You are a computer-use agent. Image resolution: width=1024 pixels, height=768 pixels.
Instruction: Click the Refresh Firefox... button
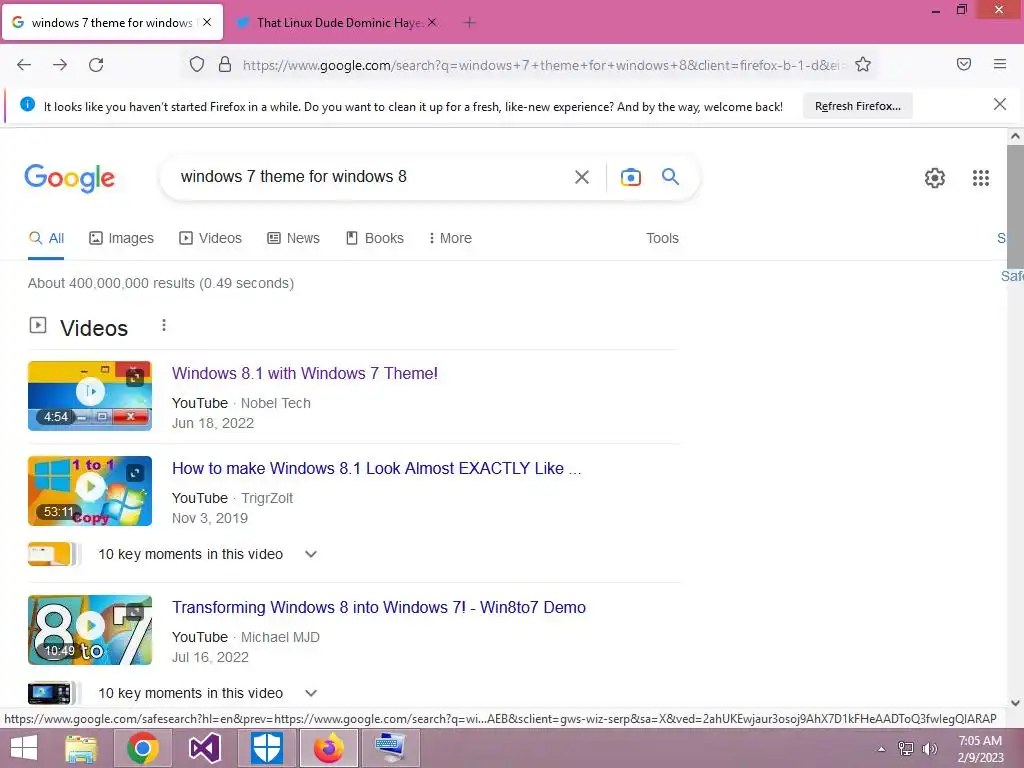[x=857, y=106]
